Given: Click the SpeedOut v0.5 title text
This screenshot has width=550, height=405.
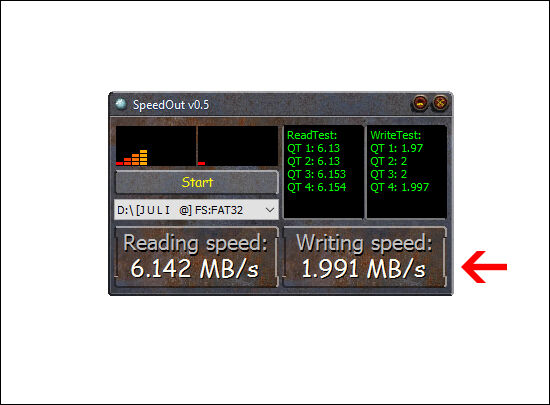Looking at the screenshot, I should coord(171,104).
